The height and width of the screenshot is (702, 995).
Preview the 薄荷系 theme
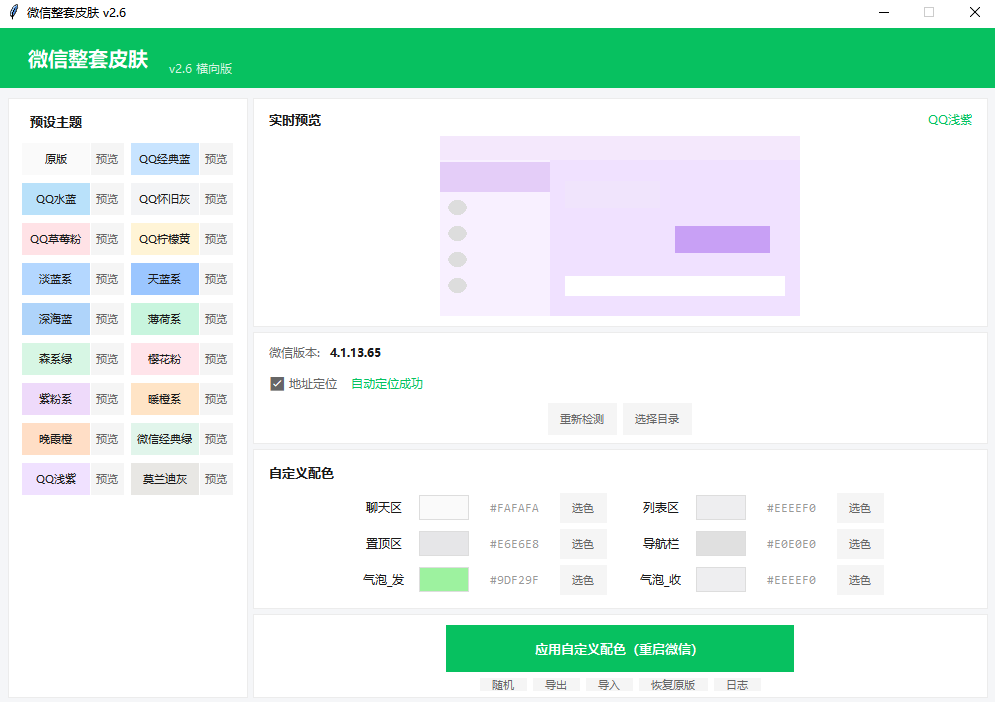[x=216, y=319]
